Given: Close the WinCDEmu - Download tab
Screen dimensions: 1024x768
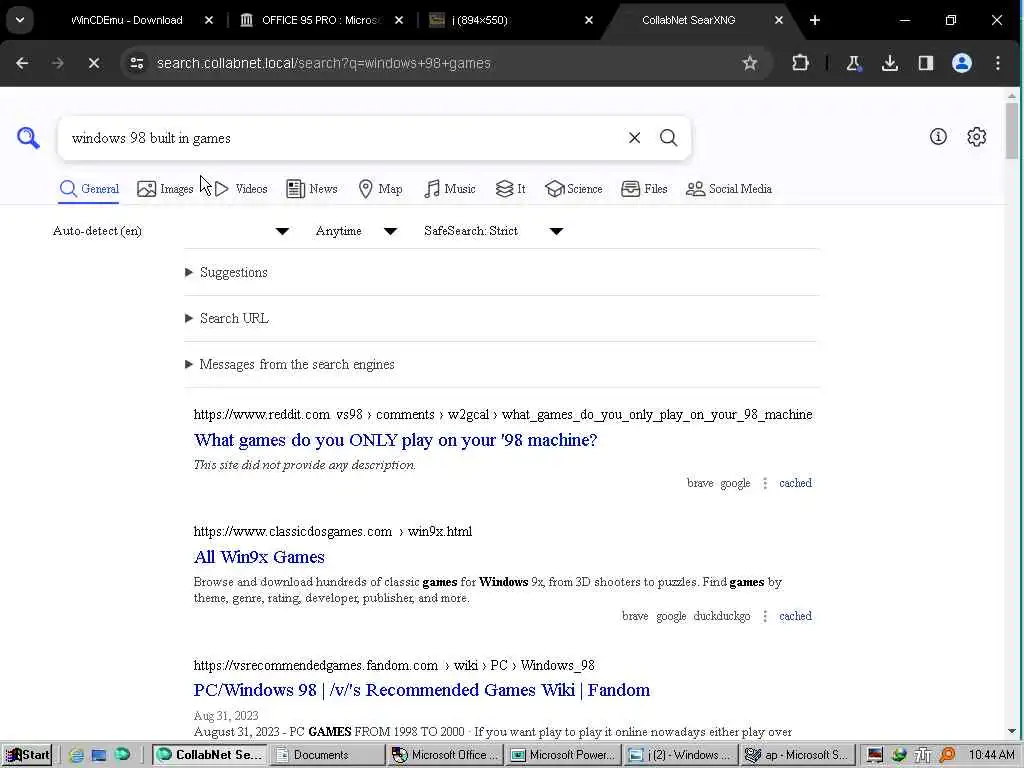Looking at the screenshot, I should pos(208,20).
